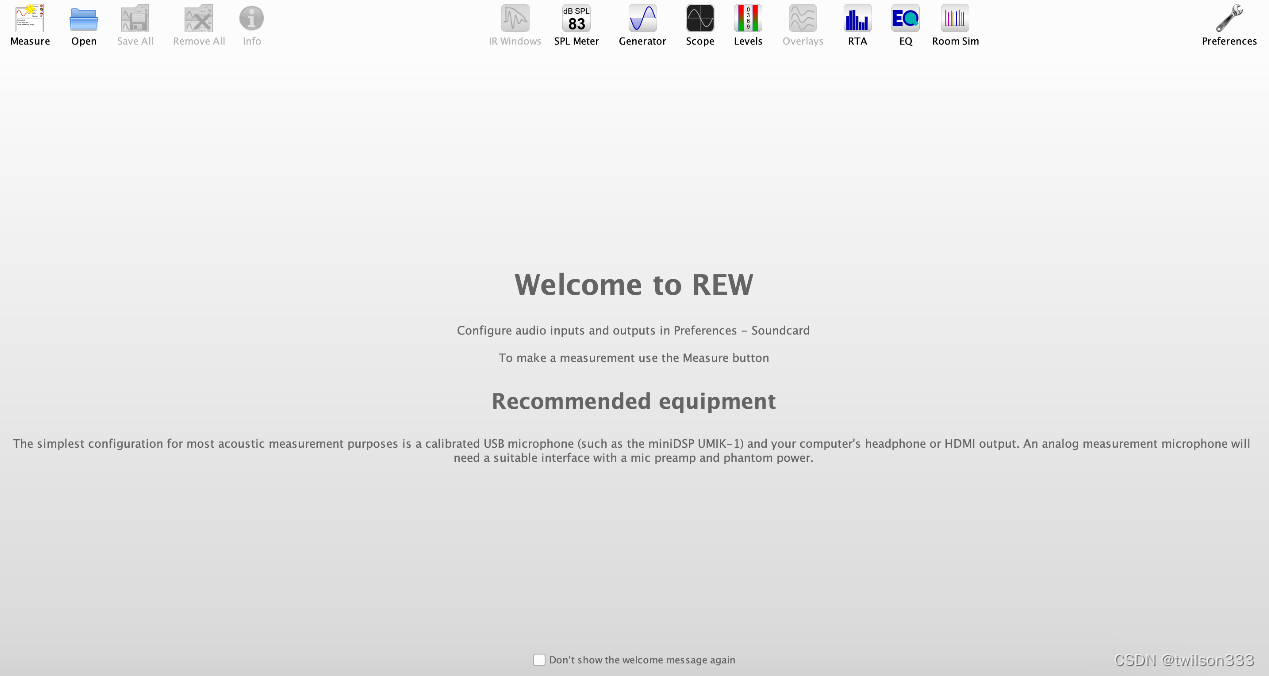Open the SPL Meter
Image resolution: width=1269 pixels, height=676 pixels.
click(x=577, y=18)
